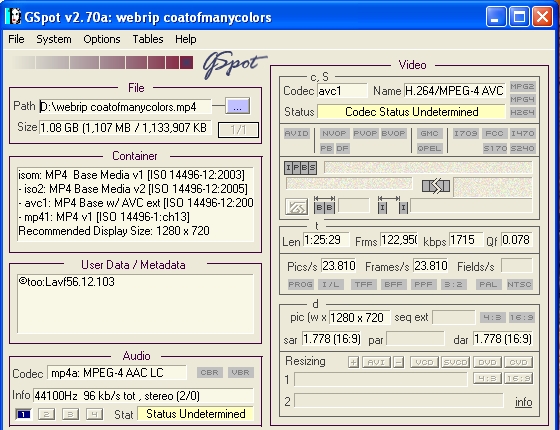Click the double-arrow frame order icon

pos(436,186)
